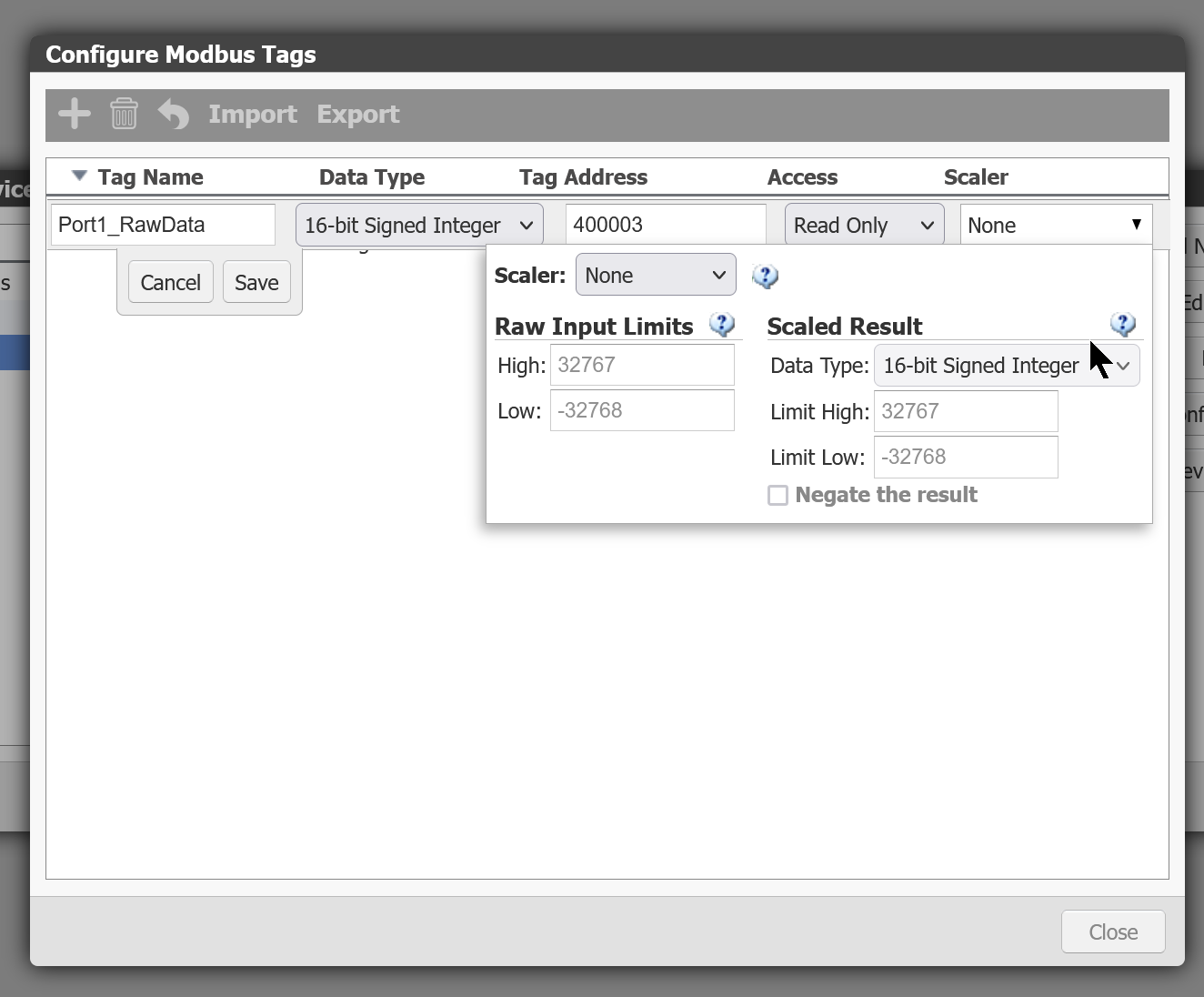Click the Limit High field
Screen dimensions: 1204x997
click(966, 411)
